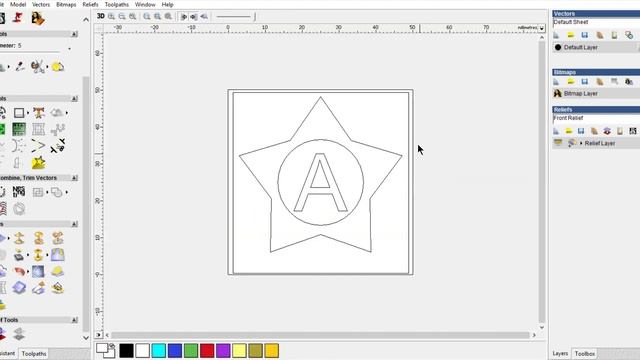Click the grey stacked layers relief tool icon

point(19,334)
